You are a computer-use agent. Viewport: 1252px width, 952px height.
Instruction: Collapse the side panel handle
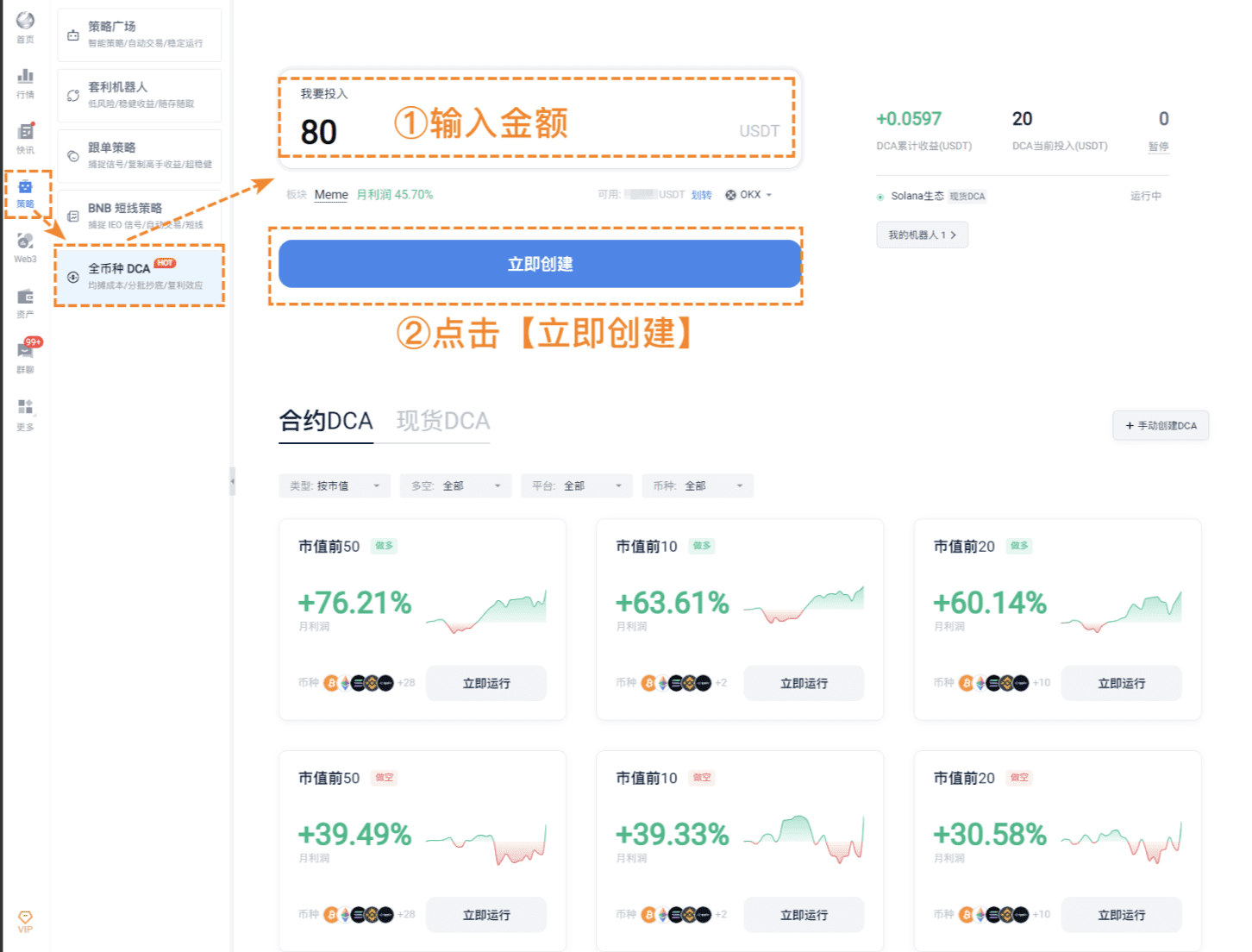(x=232, y=481)
